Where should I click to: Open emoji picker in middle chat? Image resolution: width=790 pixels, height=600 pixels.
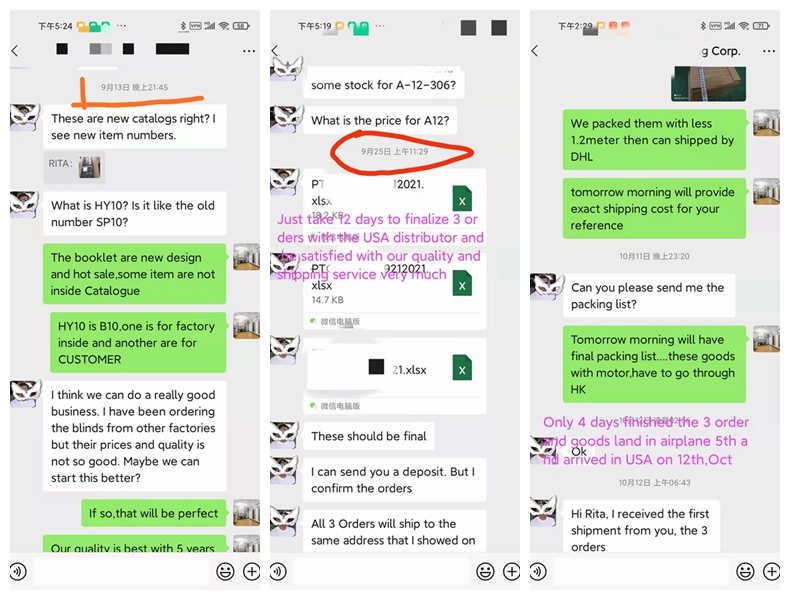coord(485,571)
